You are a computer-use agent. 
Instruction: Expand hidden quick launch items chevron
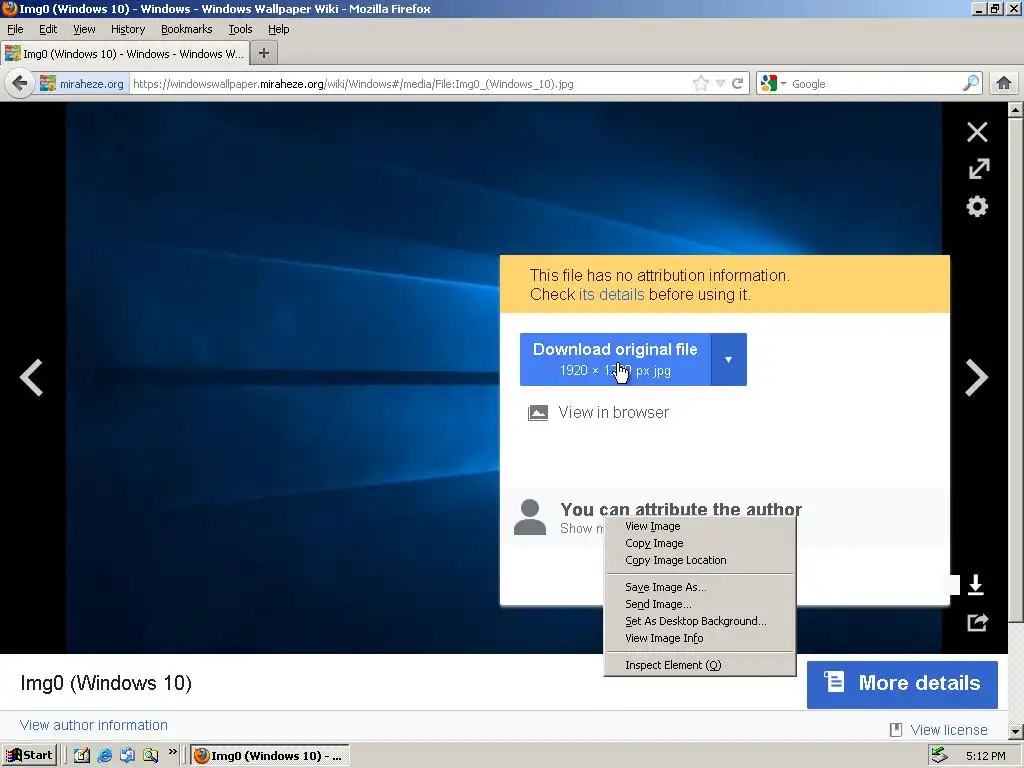tap(172, 752)
